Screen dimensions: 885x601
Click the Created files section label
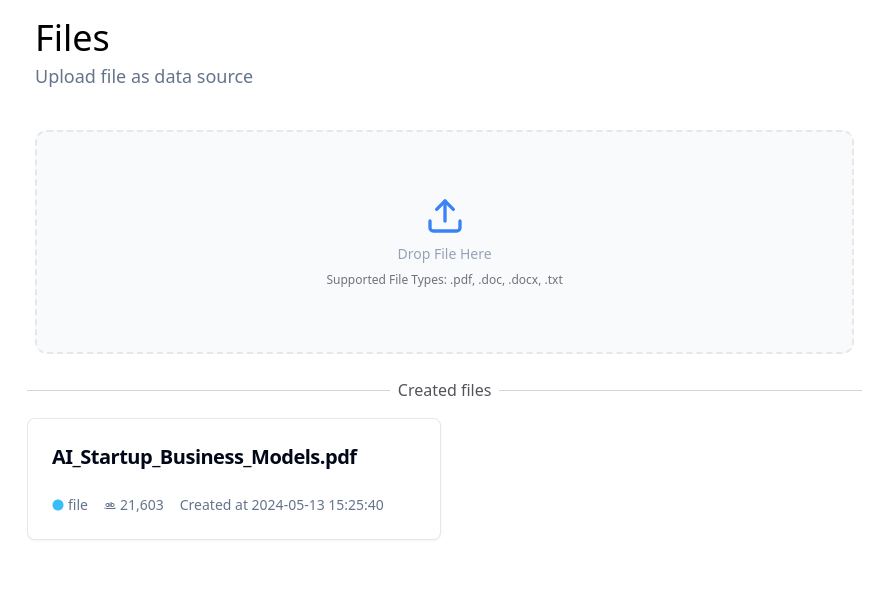[x=444, y=390]
